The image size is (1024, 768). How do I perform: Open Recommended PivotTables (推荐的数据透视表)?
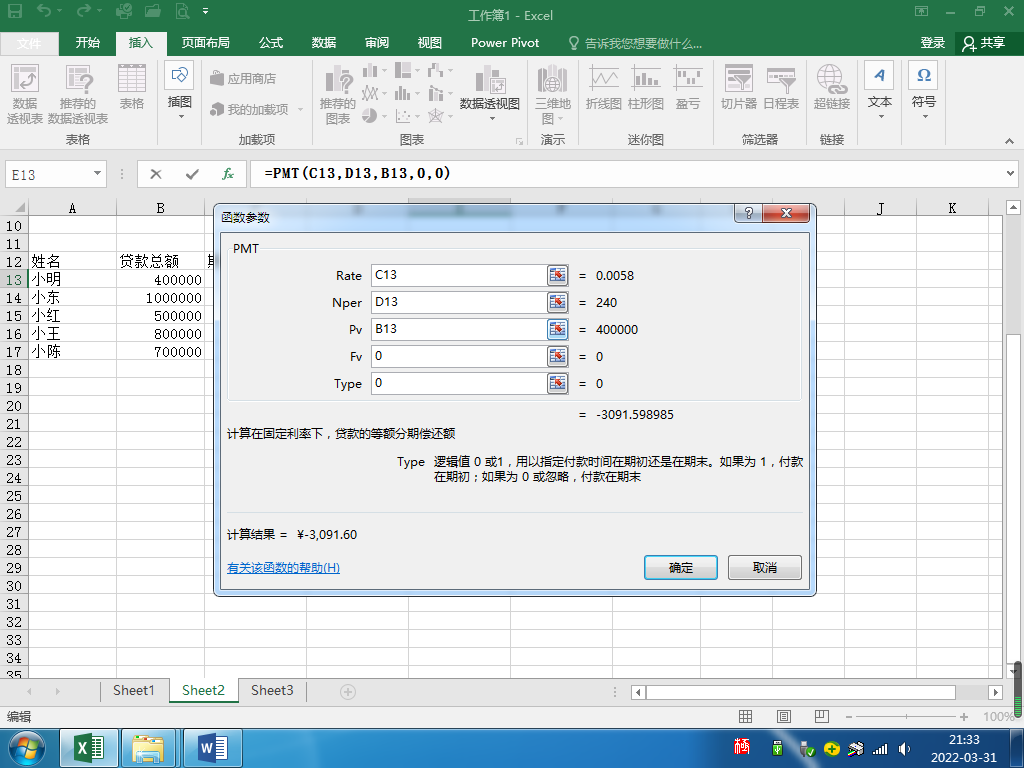pyautogui.click(x=78, y=94)
